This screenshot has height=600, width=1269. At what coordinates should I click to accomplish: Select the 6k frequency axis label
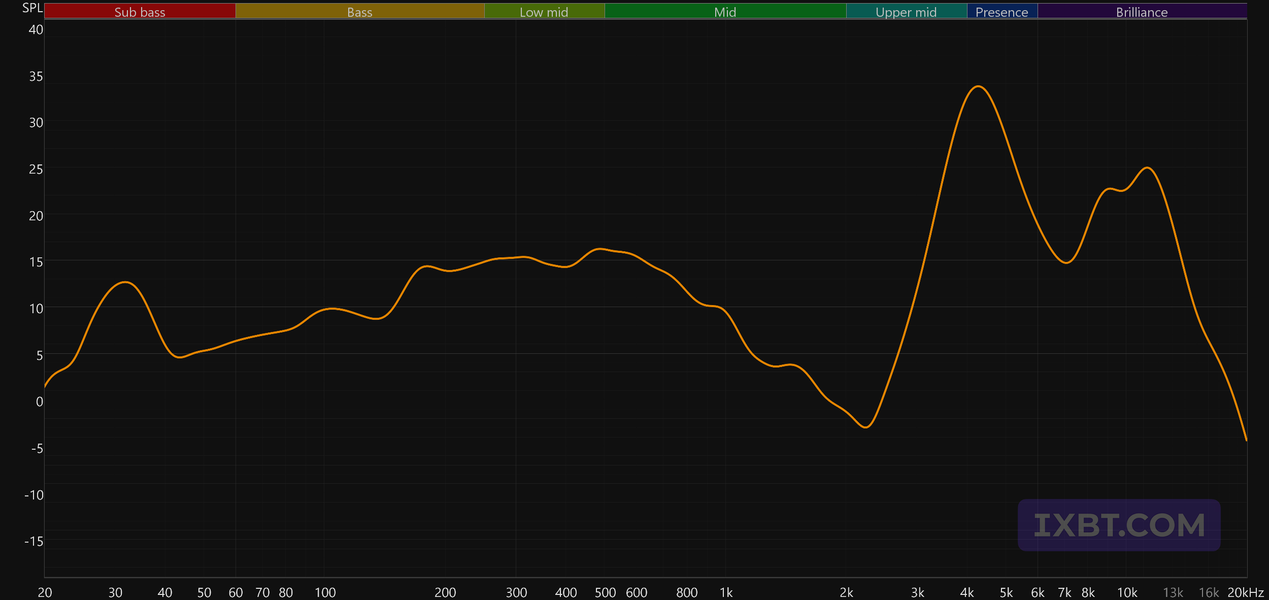point(1038,592)
